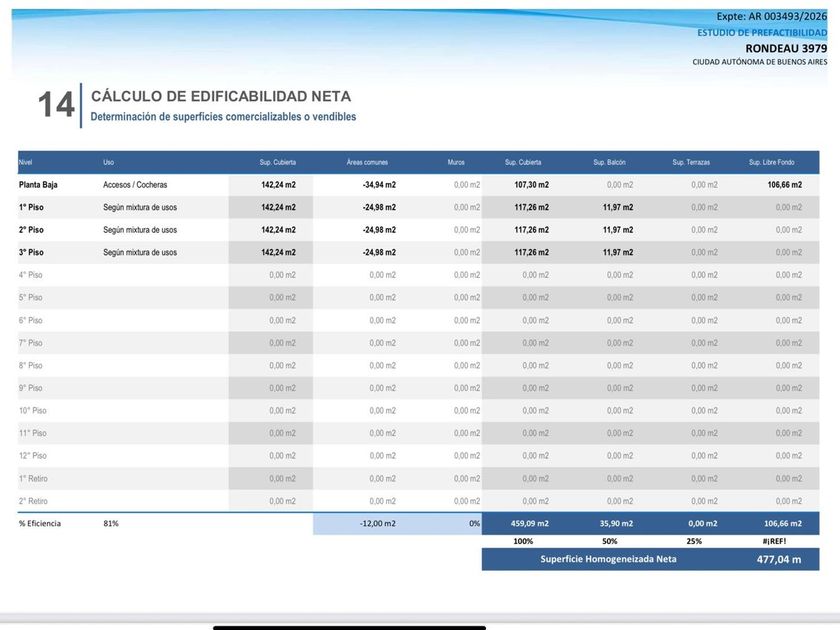Select the 'Sup. Balcón' column header
This screenshot has width=840, height=630.
609,162
